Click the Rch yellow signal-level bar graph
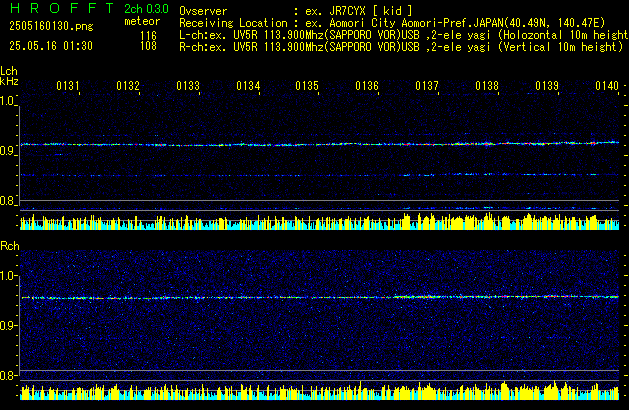The image size is (629, 410). (x=320, y=391)
